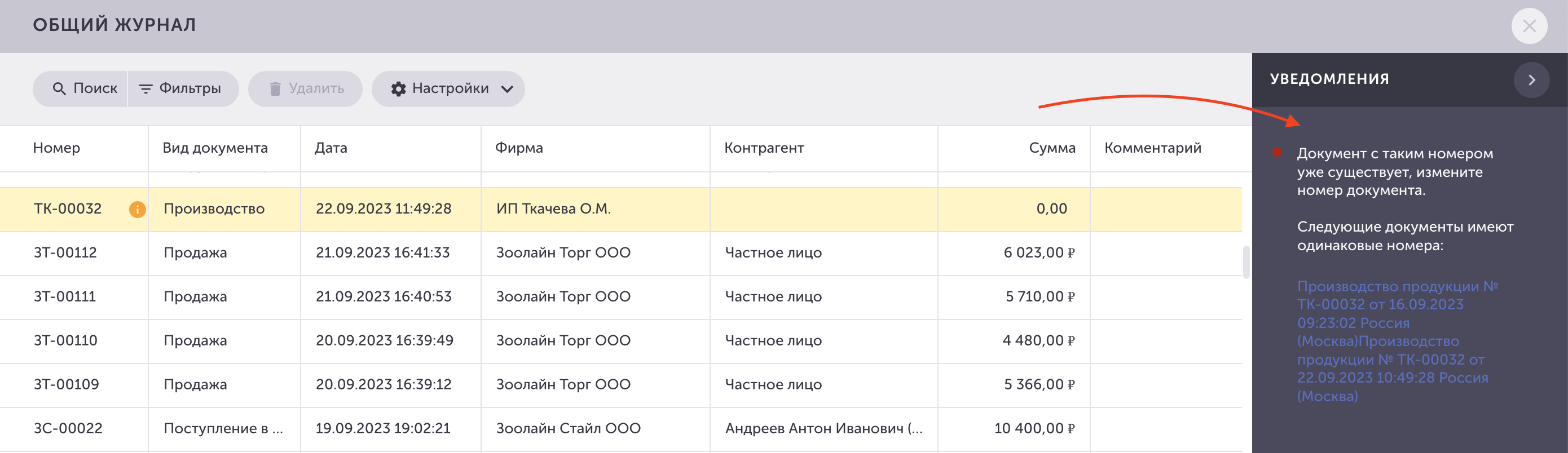Click the ИП Ткачева О.М. firm cell
Image resolution: width=1568 pixels, height=453 pixels.
coord(595,209)
